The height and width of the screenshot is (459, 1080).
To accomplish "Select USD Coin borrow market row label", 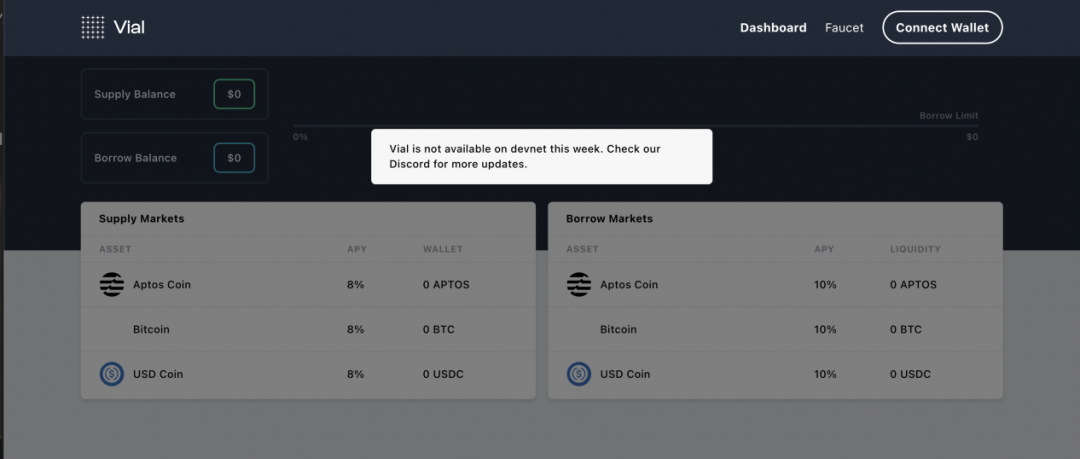I will 625,374.
